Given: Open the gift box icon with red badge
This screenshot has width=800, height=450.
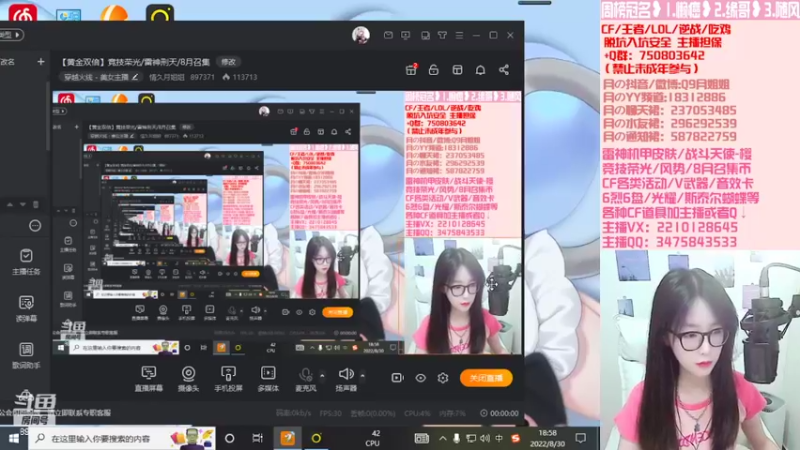Looking at the screenshot, I should pos(411,70).
